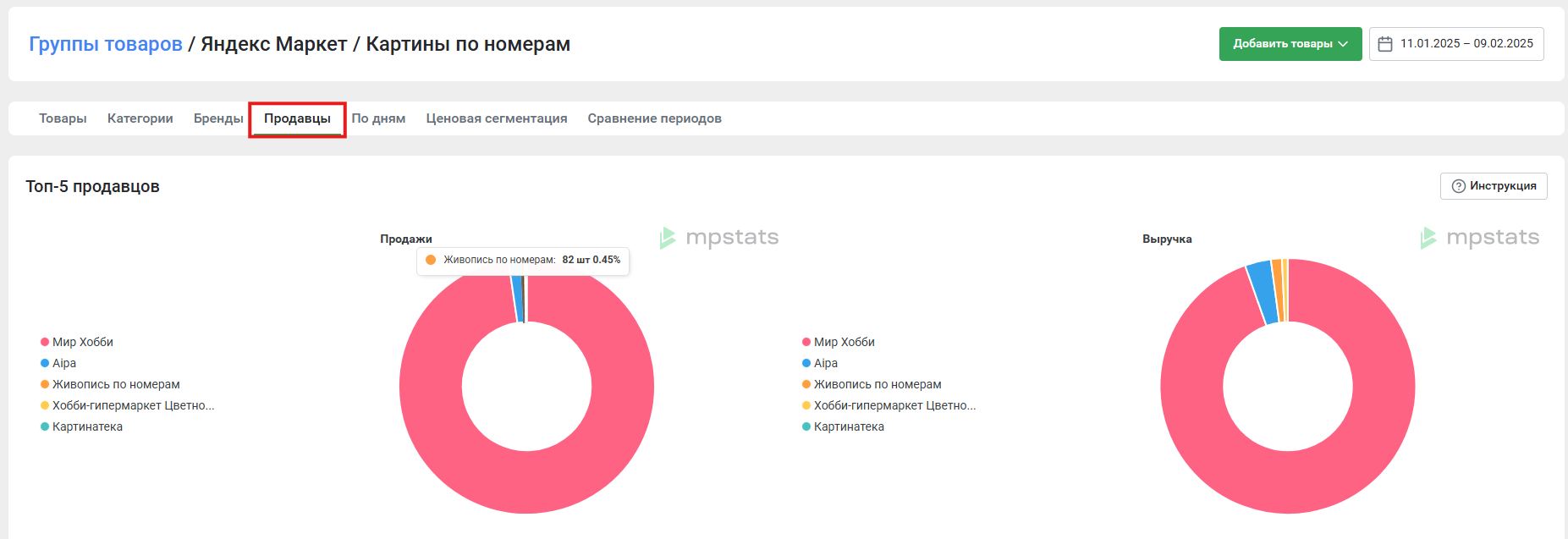The width and height of the screenshot is (1568, 539).
Task: Toggle Живопись по номерам in Выручка legend
Action: tap(872, 384)
